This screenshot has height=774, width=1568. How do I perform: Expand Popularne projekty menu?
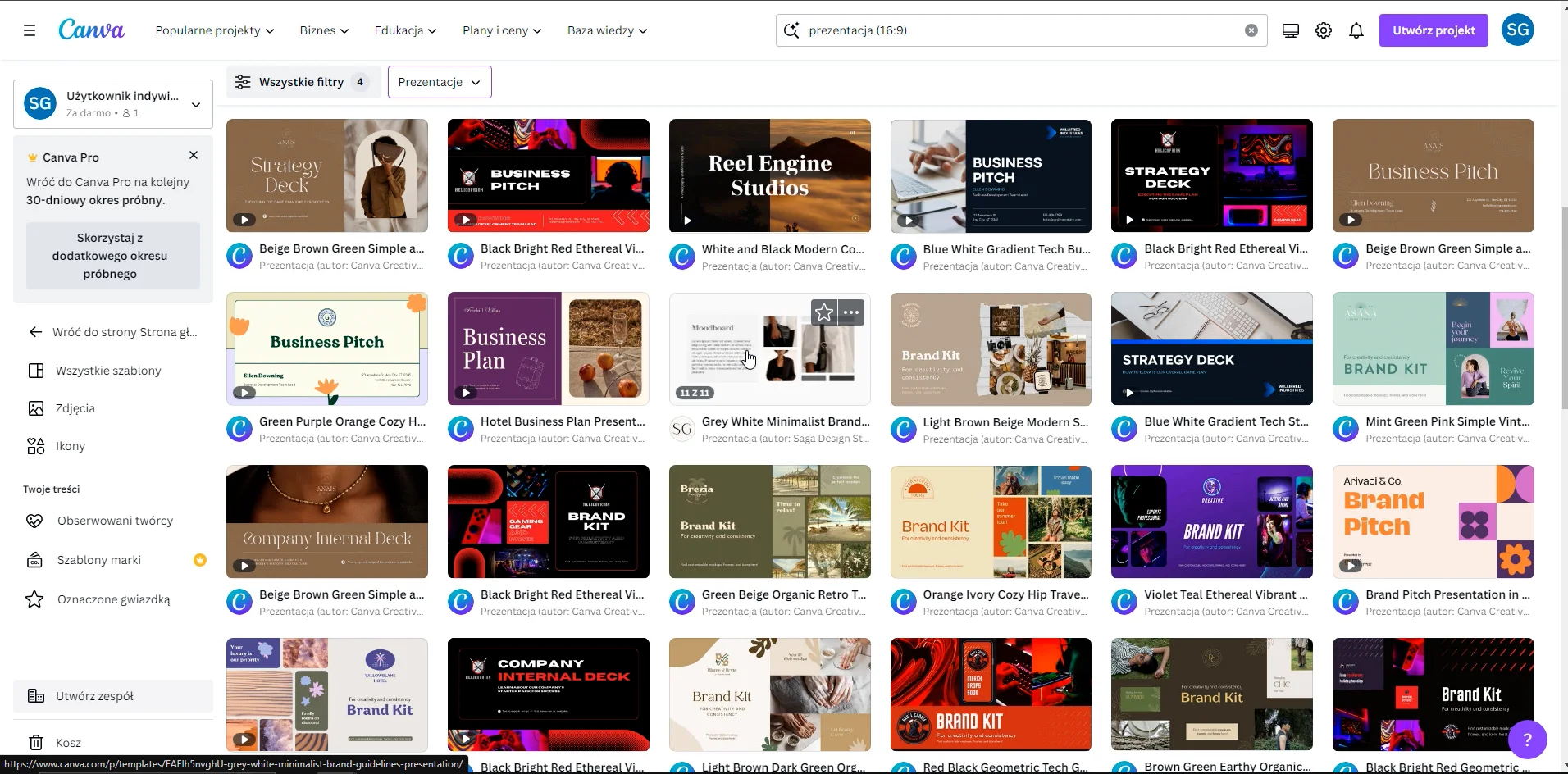point(215,30)
